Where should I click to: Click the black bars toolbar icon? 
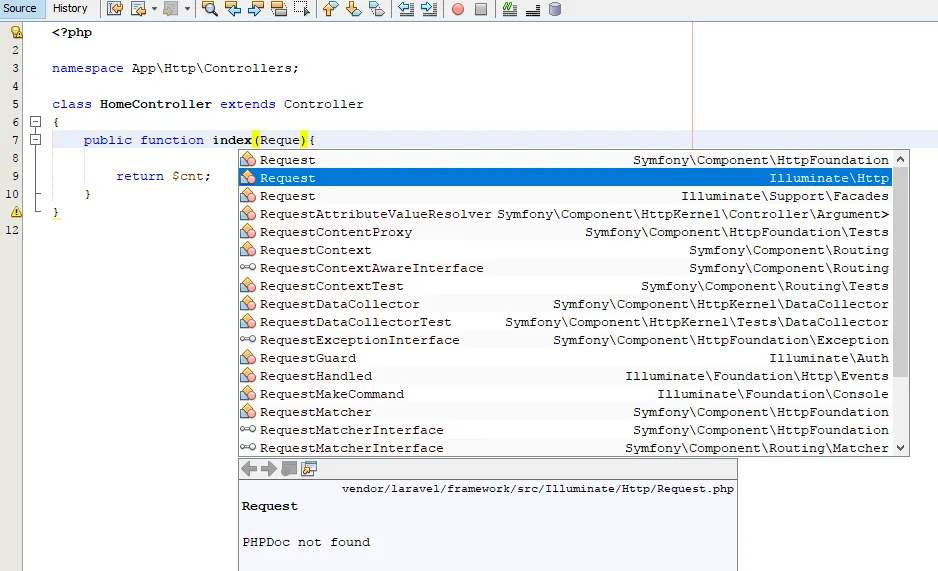pyautogui.click(x=533, y=9)
